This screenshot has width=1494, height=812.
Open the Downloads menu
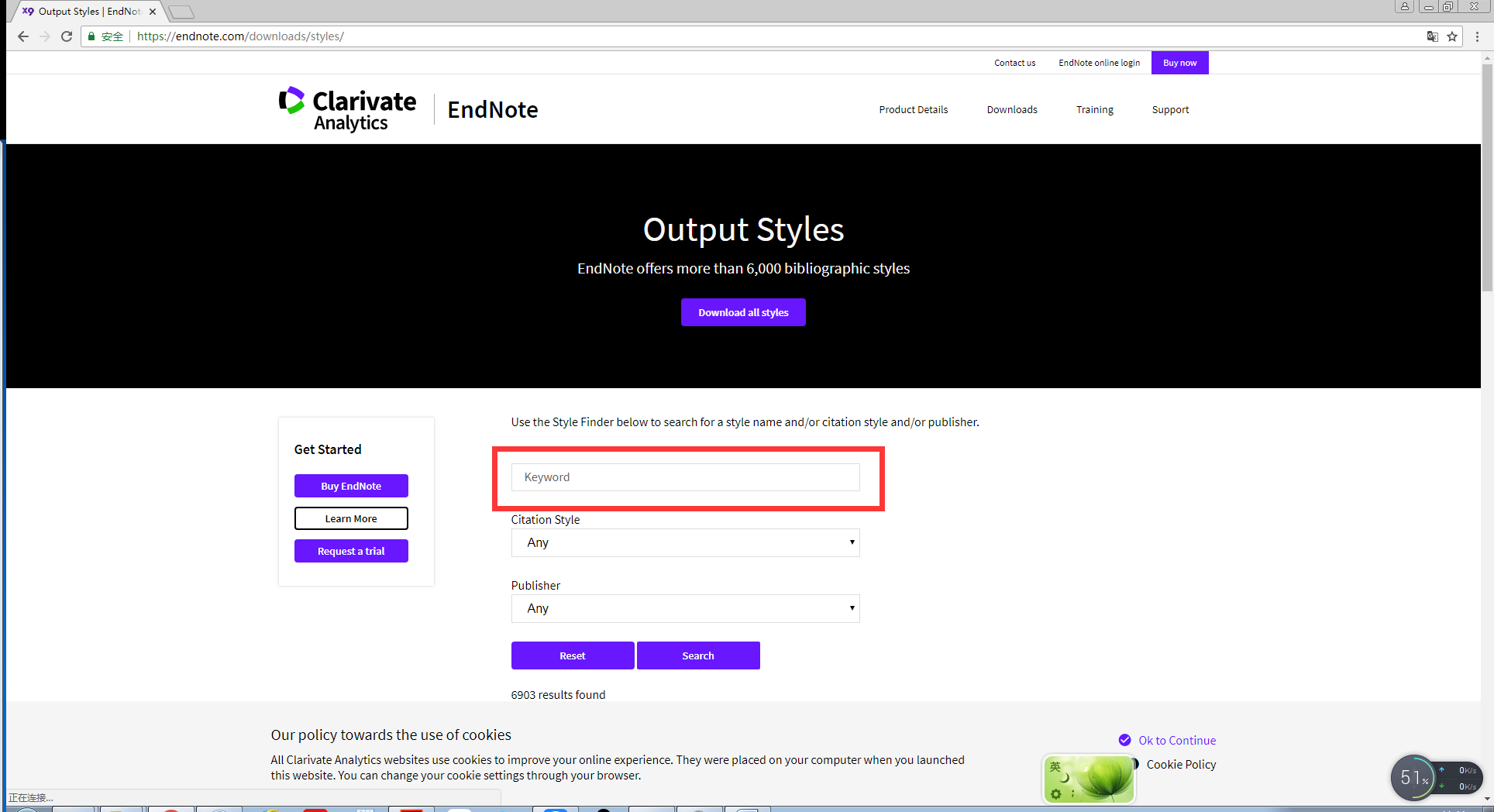[1012, 109]
